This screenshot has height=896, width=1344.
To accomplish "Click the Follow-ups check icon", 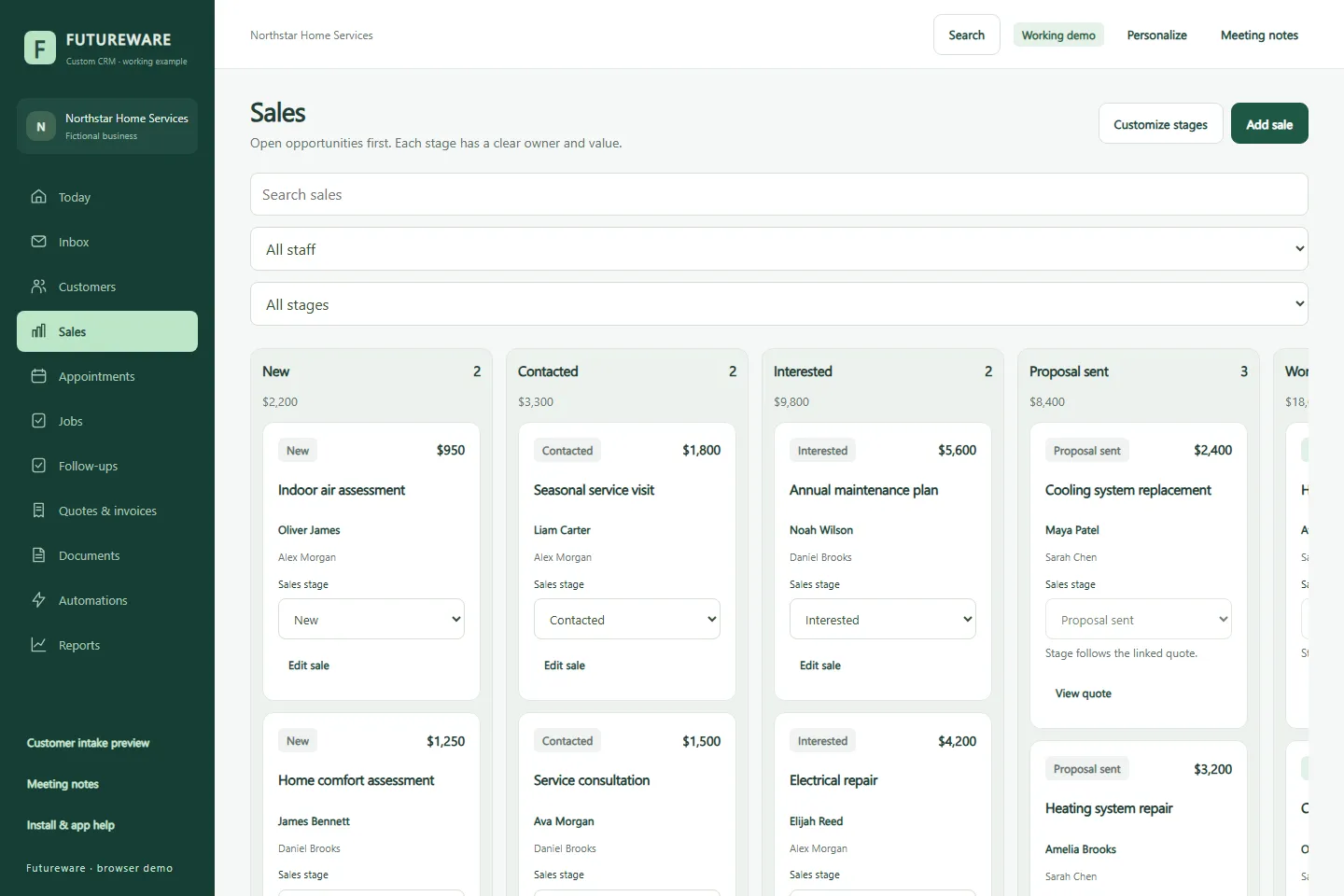I will coord(38,466).
